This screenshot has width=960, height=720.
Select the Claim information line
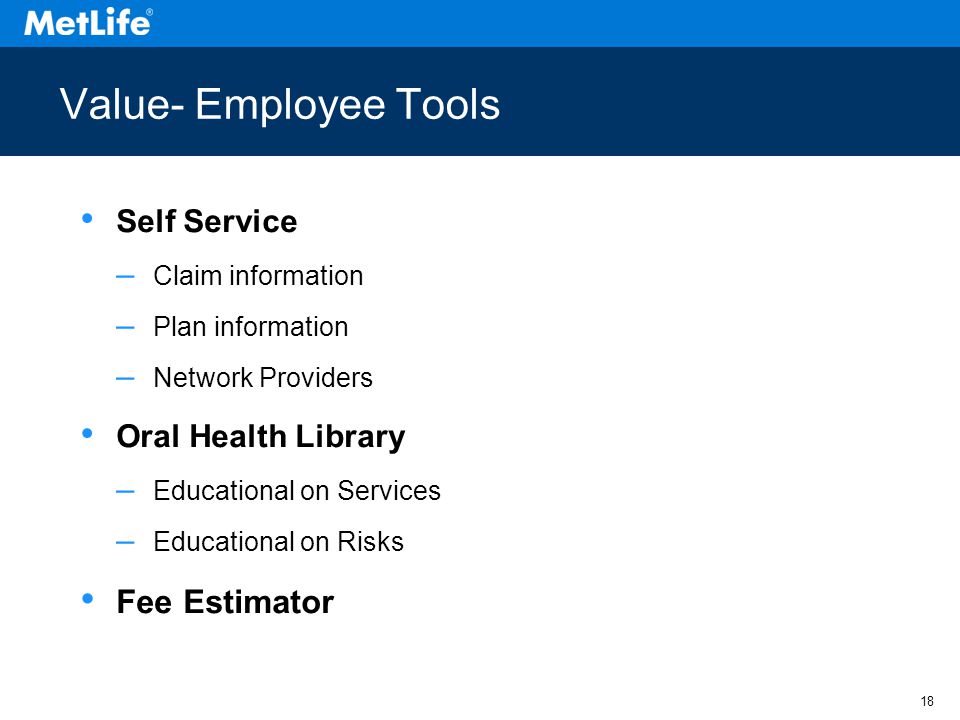tap(258, 276)
